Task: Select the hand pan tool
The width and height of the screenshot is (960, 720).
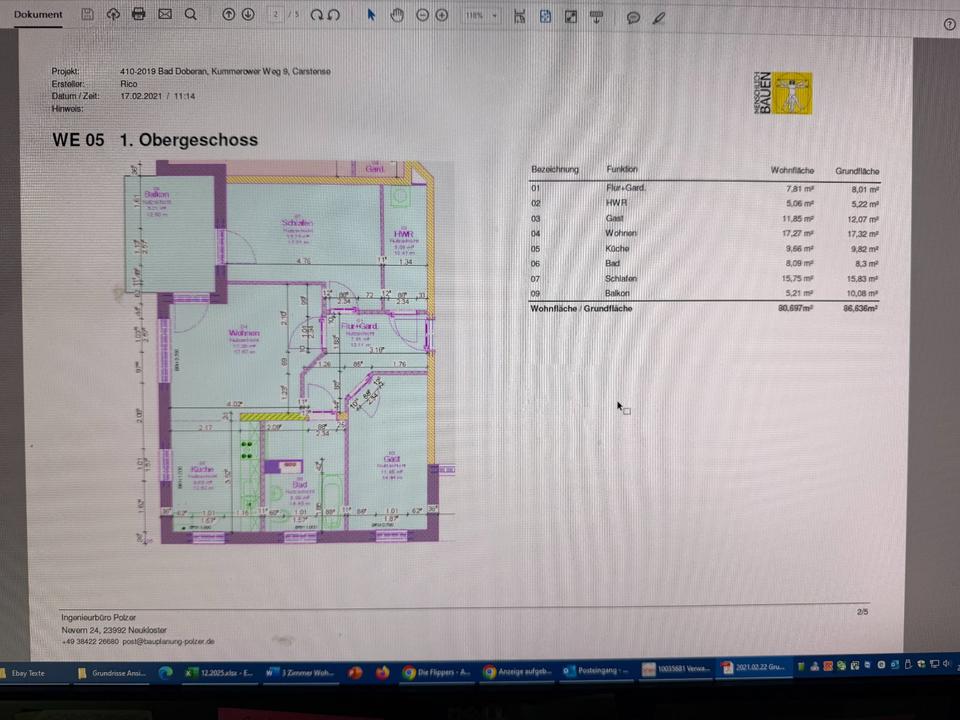Action: click(396, 15)
